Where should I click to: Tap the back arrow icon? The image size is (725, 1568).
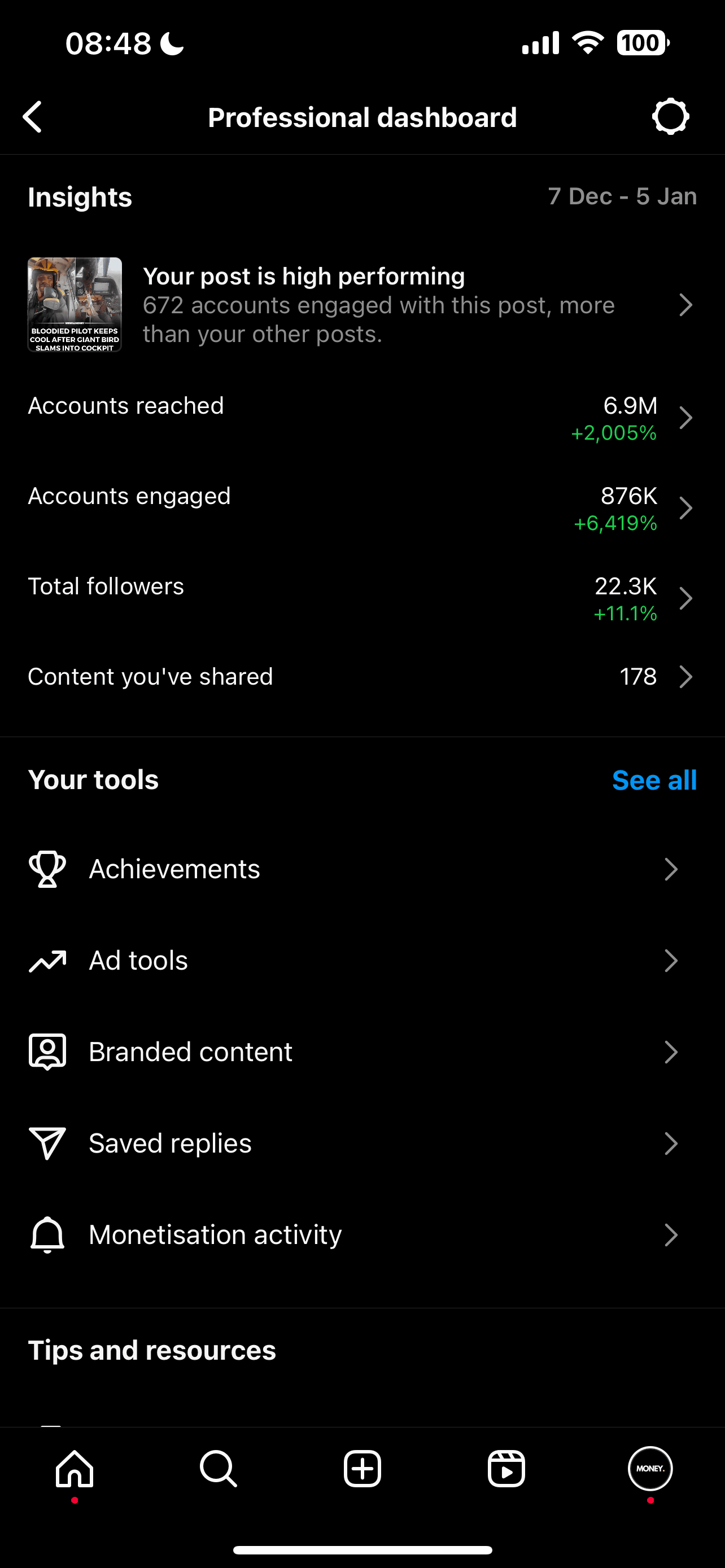tap(33, 117)
